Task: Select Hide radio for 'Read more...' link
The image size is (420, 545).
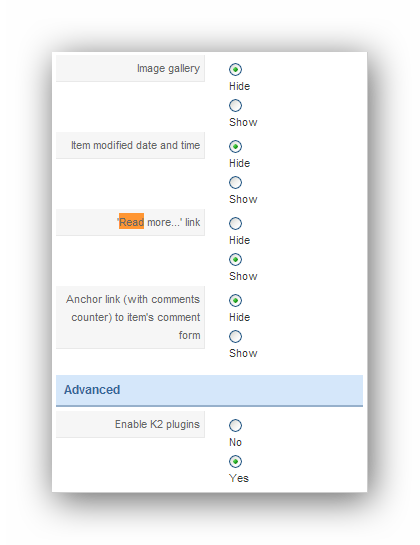Action: click(x=235, y=223)
